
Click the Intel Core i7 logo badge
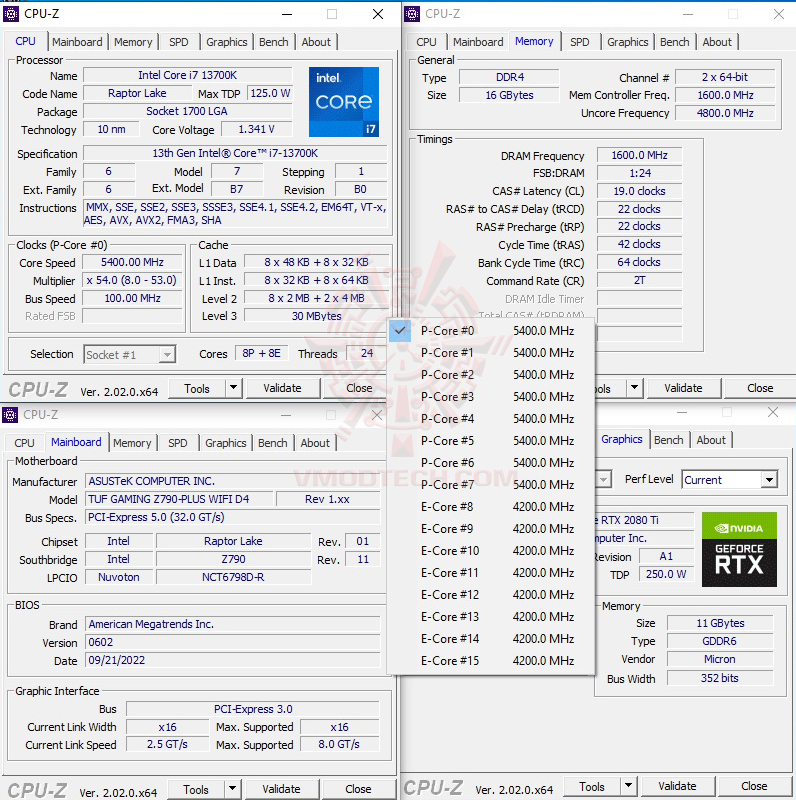click(344, 102)
